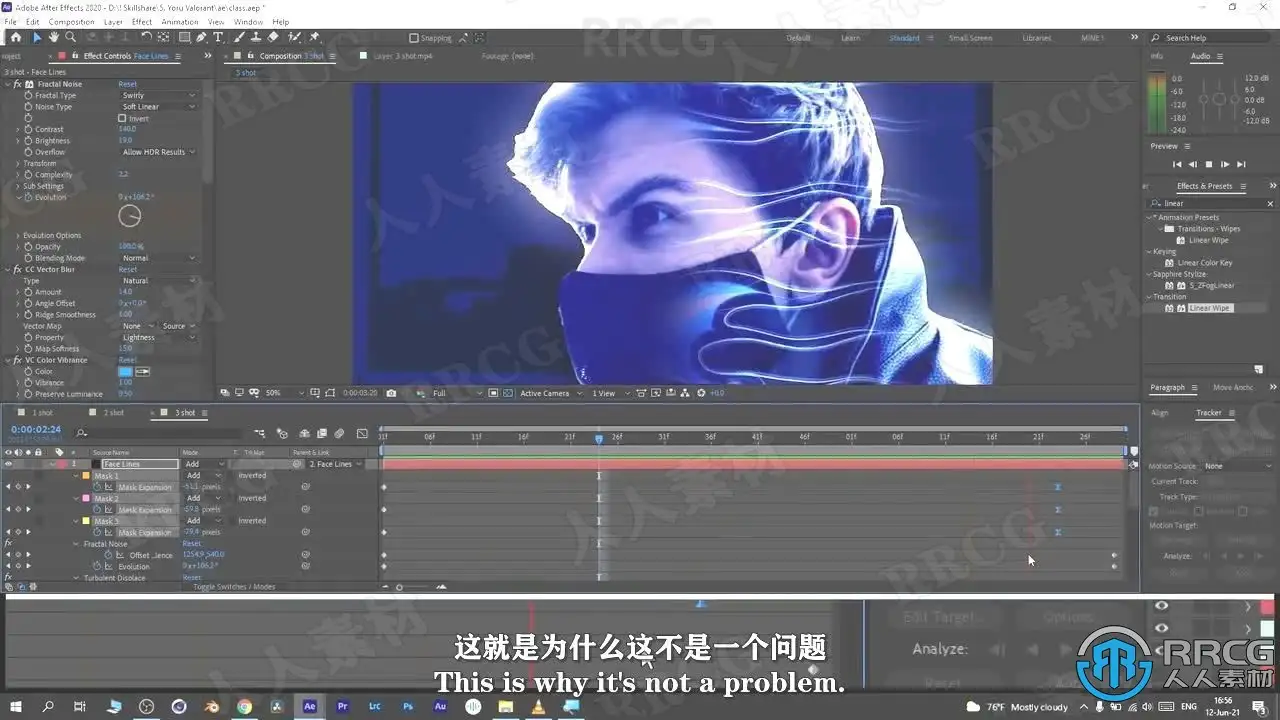Take a snapshot with the camera icon
This screenshot has width=1280, height=720.
[x=391, y=393]
